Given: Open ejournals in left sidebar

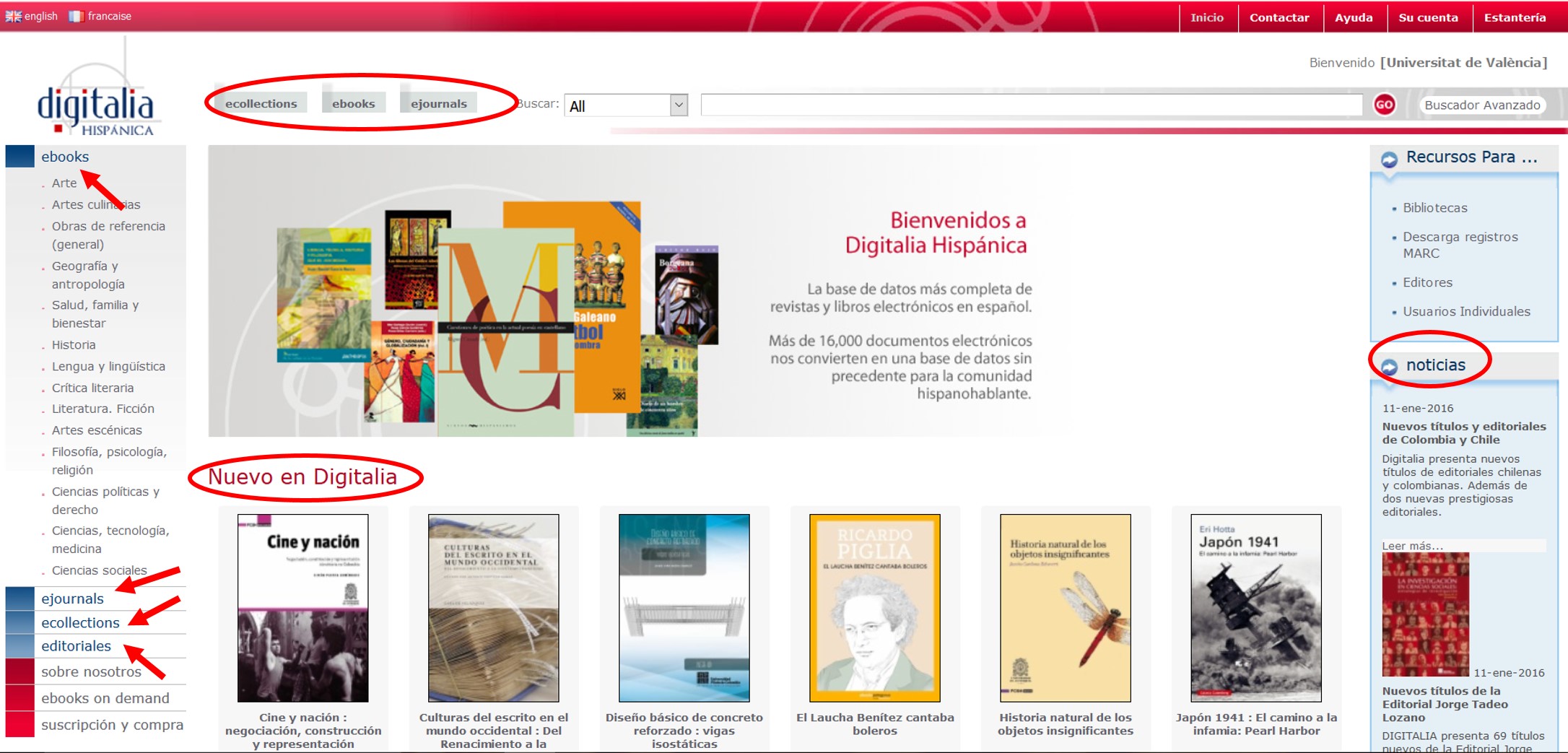Looking at the screenshot, I should [72, 599].
